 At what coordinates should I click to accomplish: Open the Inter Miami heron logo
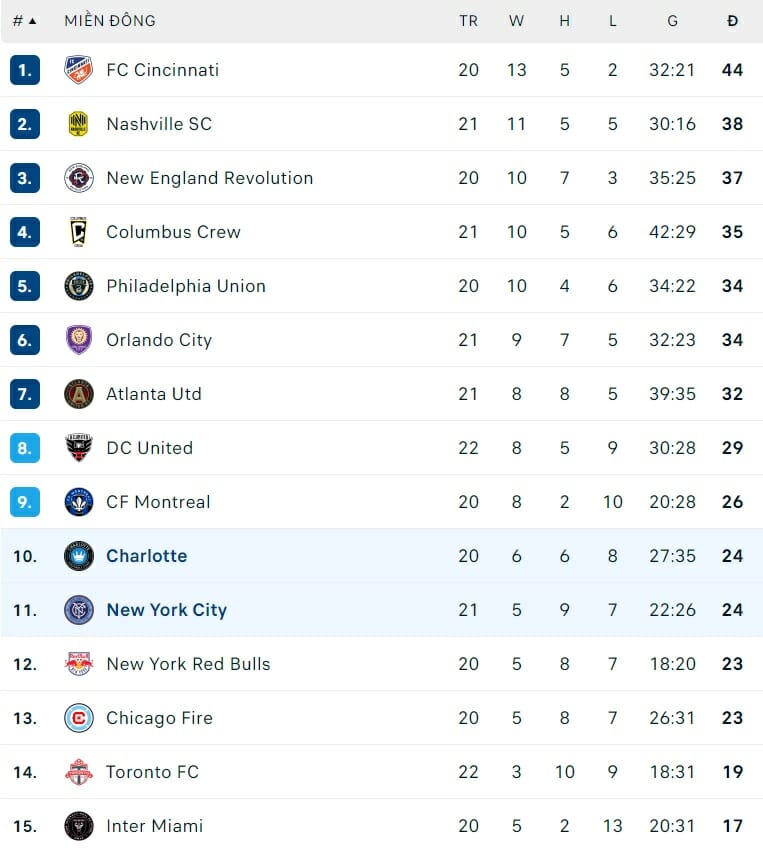coord(79,826)
